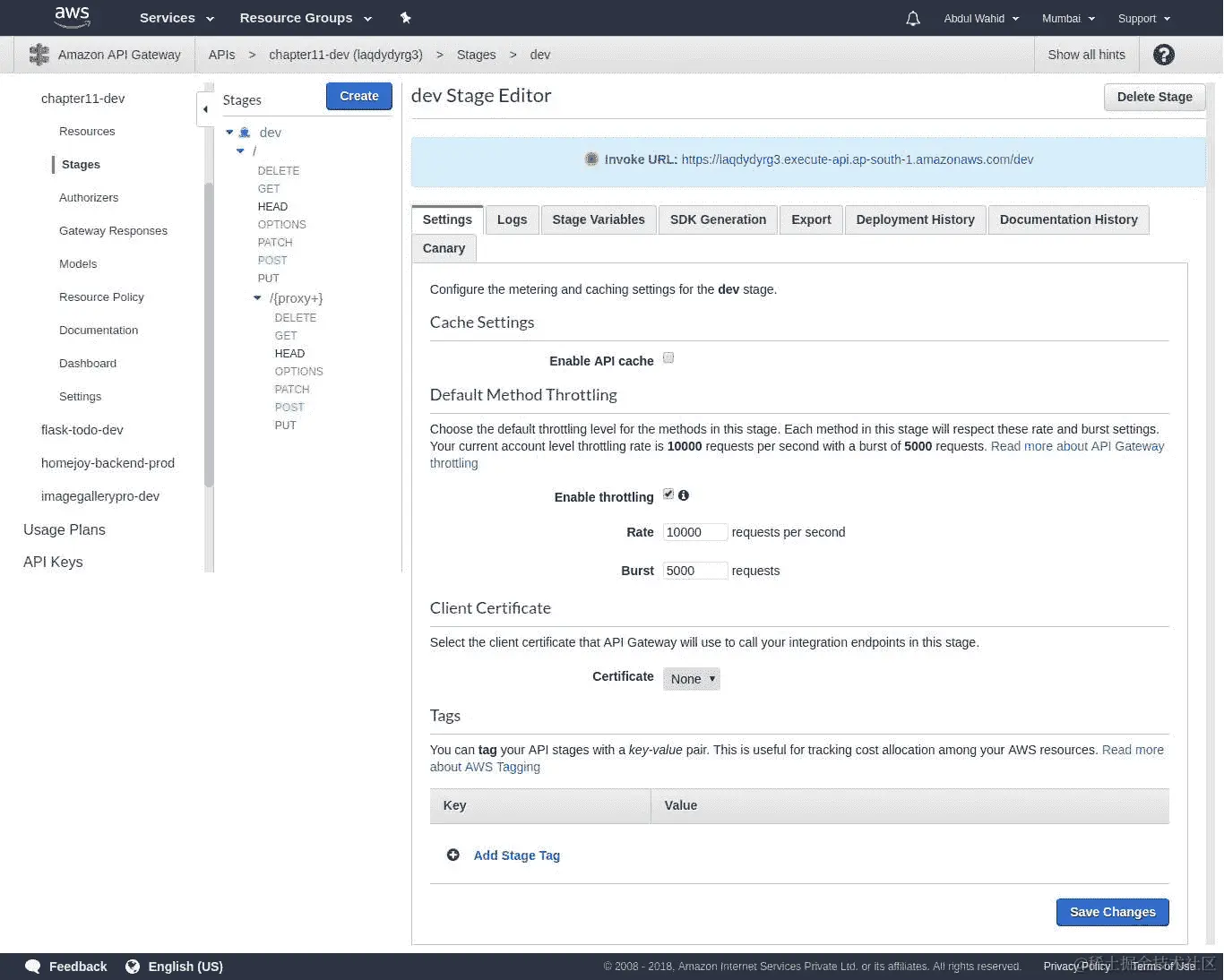Screen dimensions: 1224x980
Task: Click APIs in the breadcrumb
Action: (221, 55)
